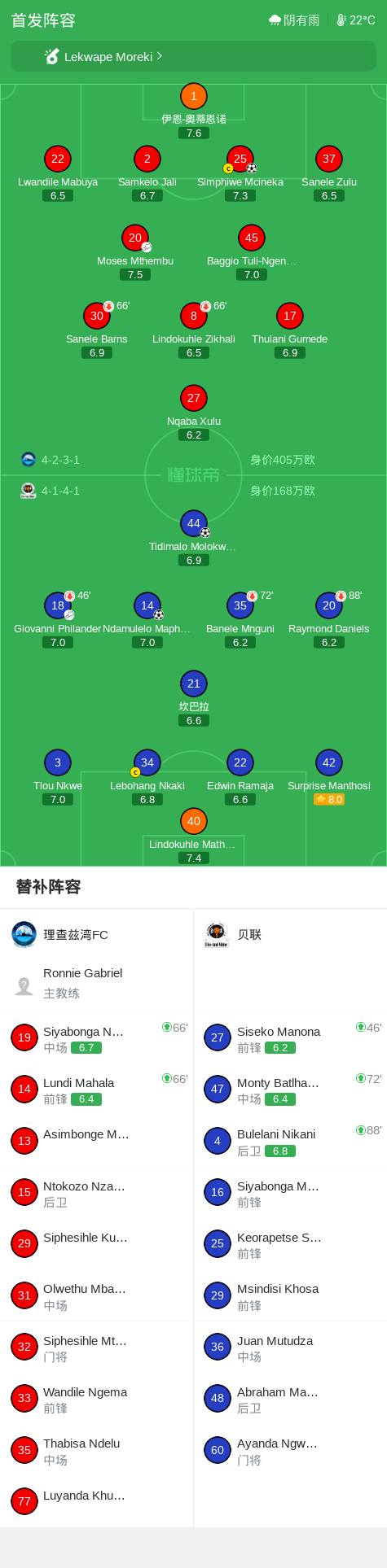387x1568 pixels.
Task: Open Richards Bay 4-2-3-1 formation logo
Action: pos(29,460)
